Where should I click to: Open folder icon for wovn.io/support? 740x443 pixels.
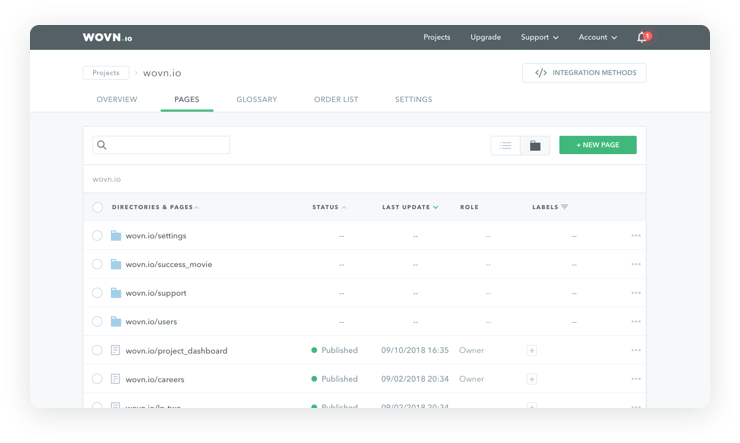click(x=116, y=293)
